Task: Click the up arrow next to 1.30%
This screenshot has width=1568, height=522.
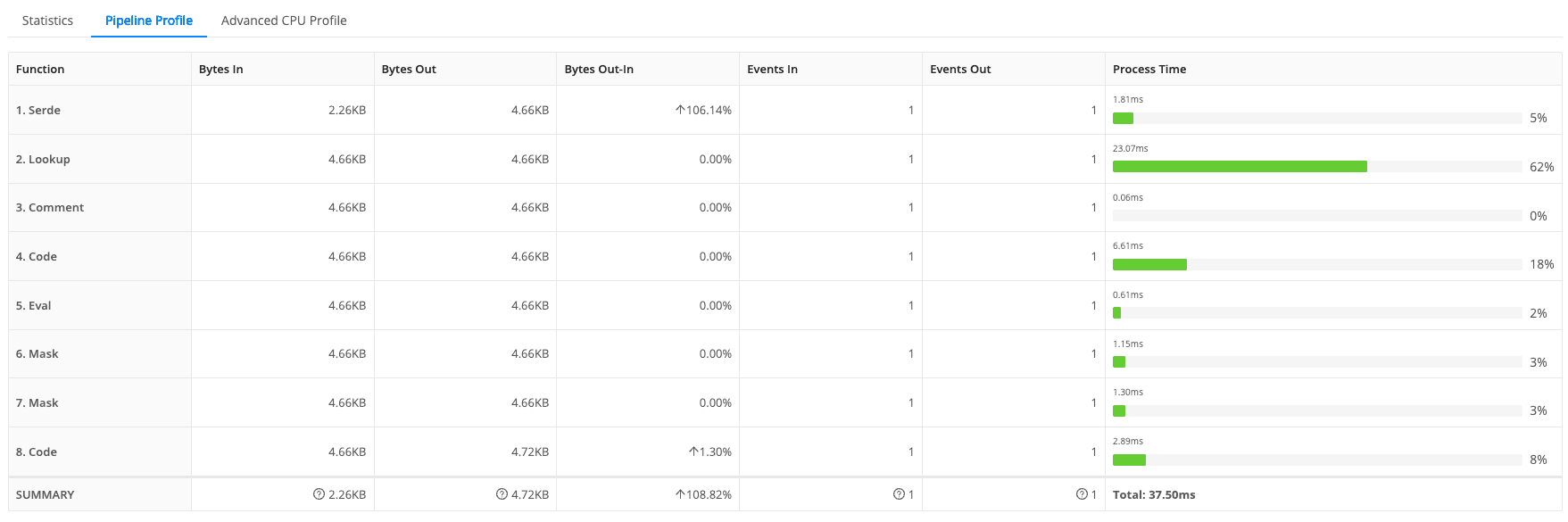Action: point(693,452)
